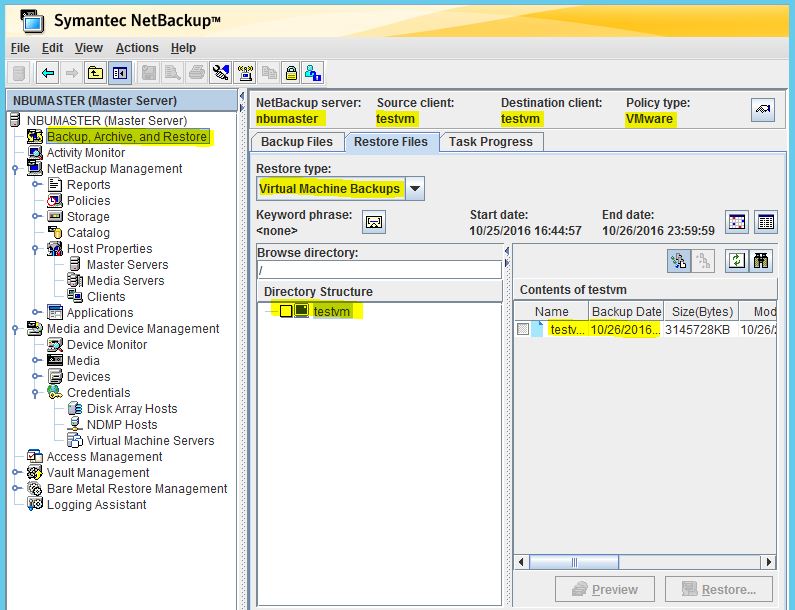The width and height of the screenshot is (795, 610).
Task: Collapse the Host Properties node
Action: click(x=35, y=248)
